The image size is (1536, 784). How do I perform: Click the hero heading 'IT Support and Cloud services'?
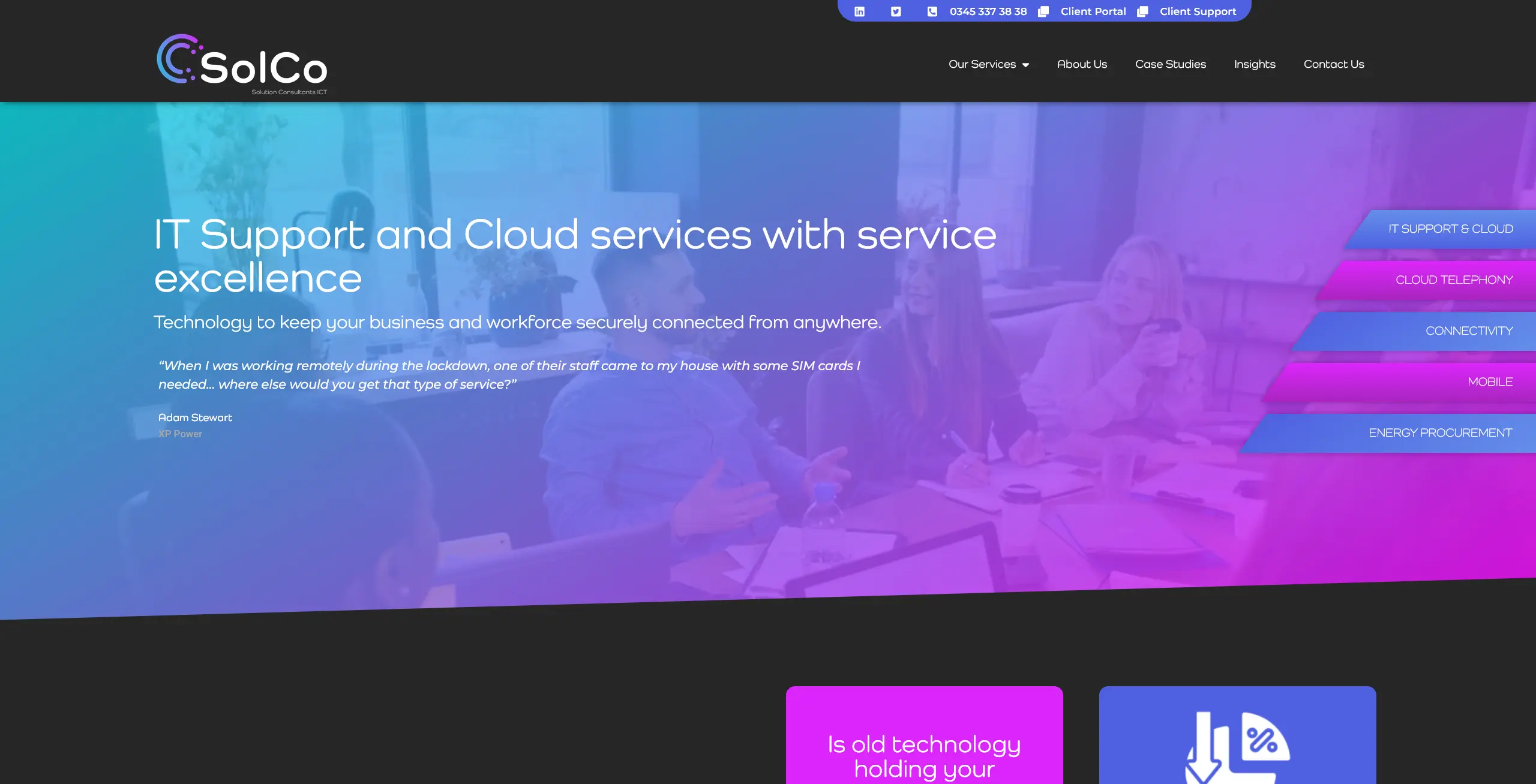575,256
